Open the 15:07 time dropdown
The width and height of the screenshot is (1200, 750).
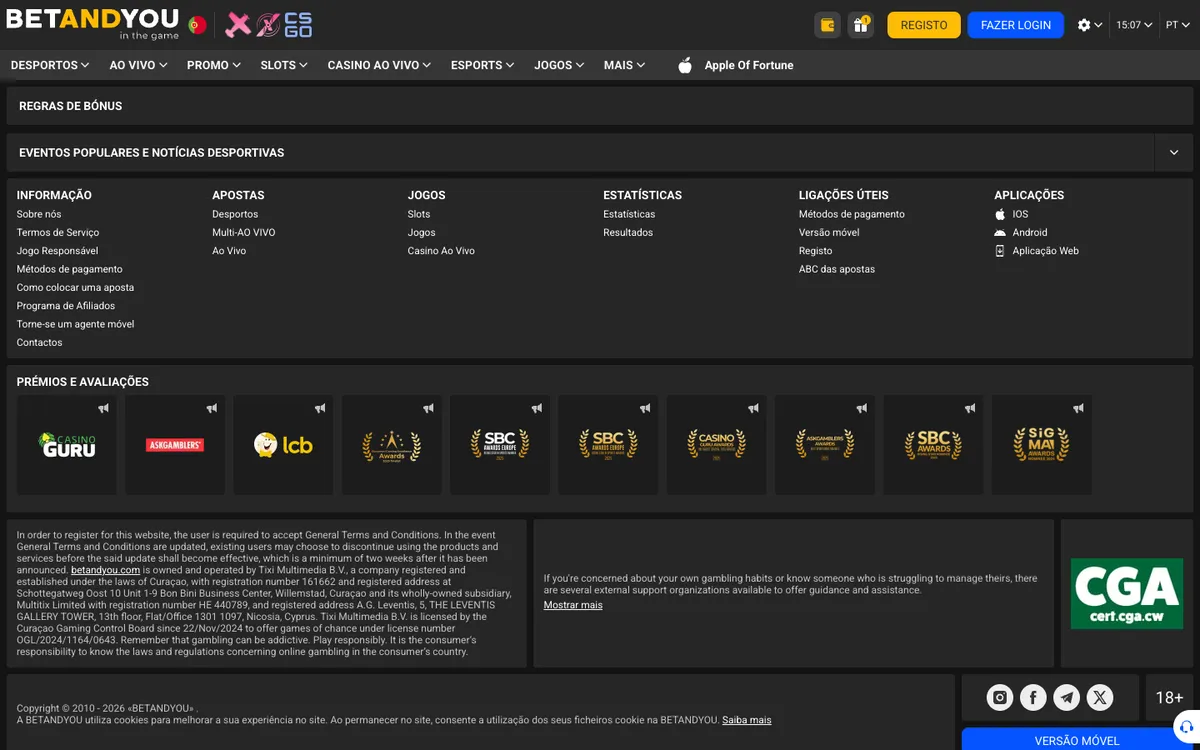coord(1134,25)
